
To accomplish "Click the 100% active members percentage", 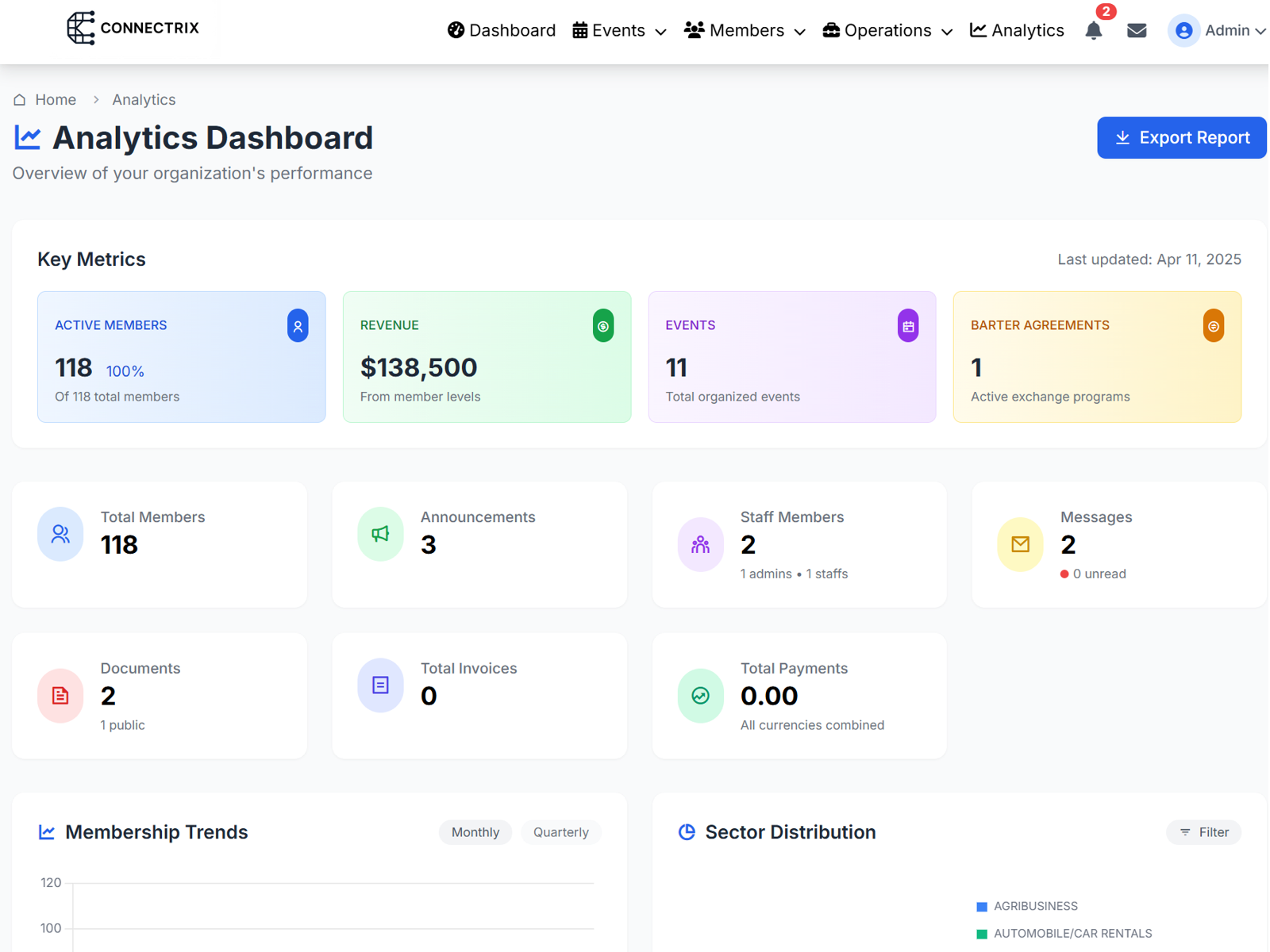I will click(x=125, y=371).
